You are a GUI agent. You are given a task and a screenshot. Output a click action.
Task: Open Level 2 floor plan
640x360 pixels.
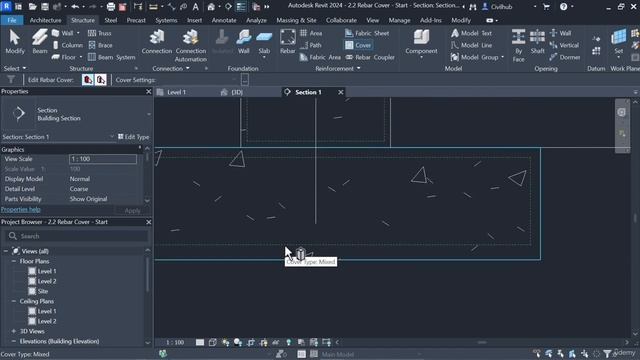(47, 281)
